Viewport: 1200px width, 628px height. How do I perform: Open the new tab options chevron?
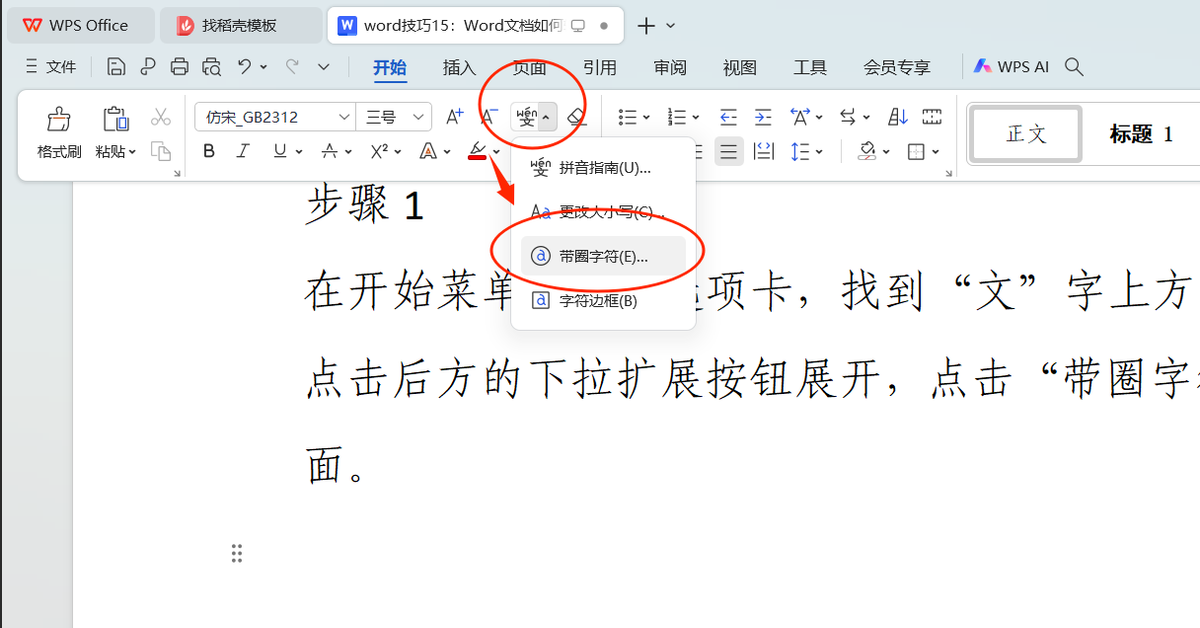click(670, 25)
